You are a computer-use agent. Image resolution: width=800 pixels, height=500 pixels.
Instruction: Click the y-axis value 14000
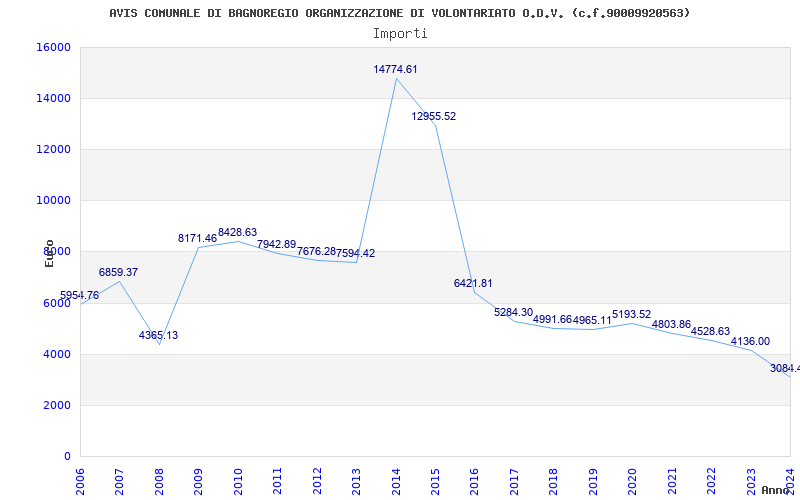(x=53, y=98)
